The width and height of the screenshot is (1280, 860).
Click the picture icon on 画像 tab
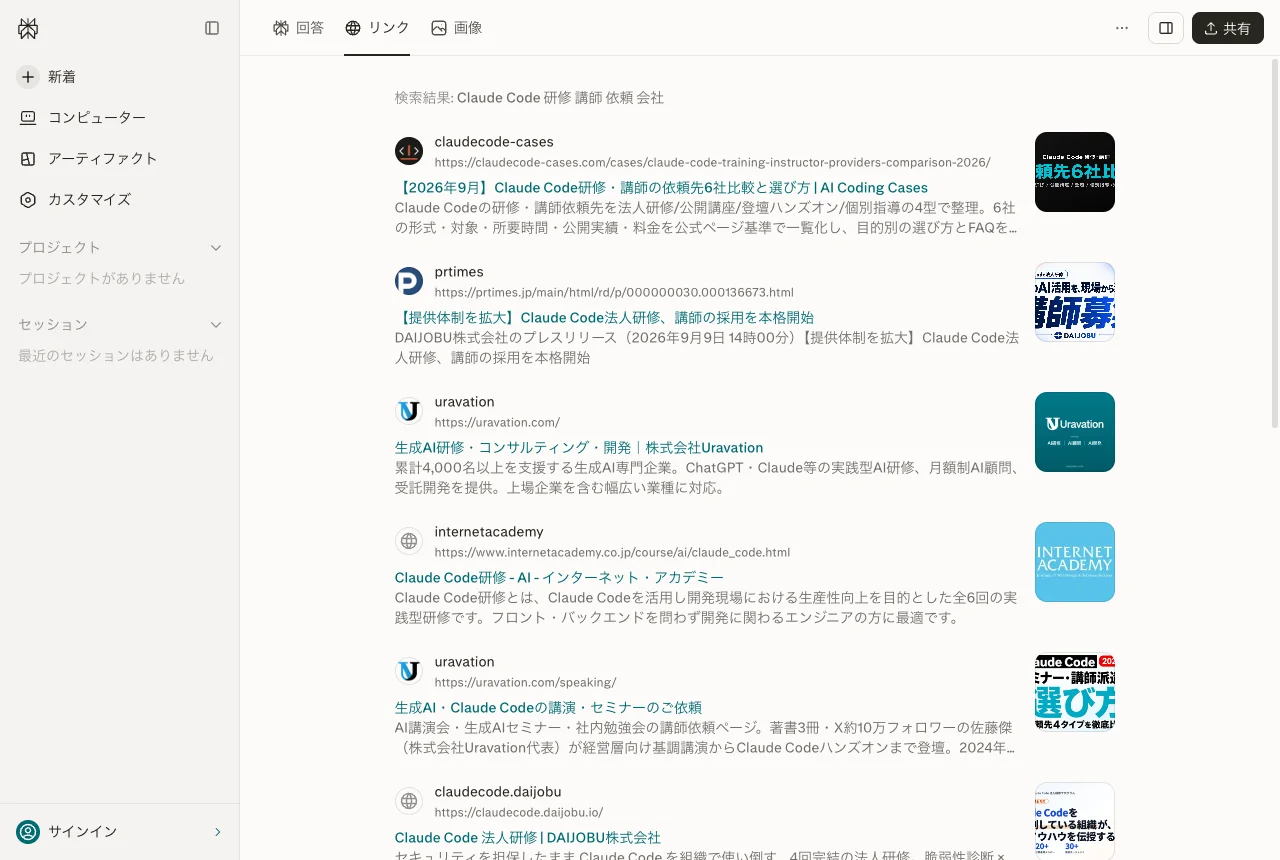click(x=438, y=28)
